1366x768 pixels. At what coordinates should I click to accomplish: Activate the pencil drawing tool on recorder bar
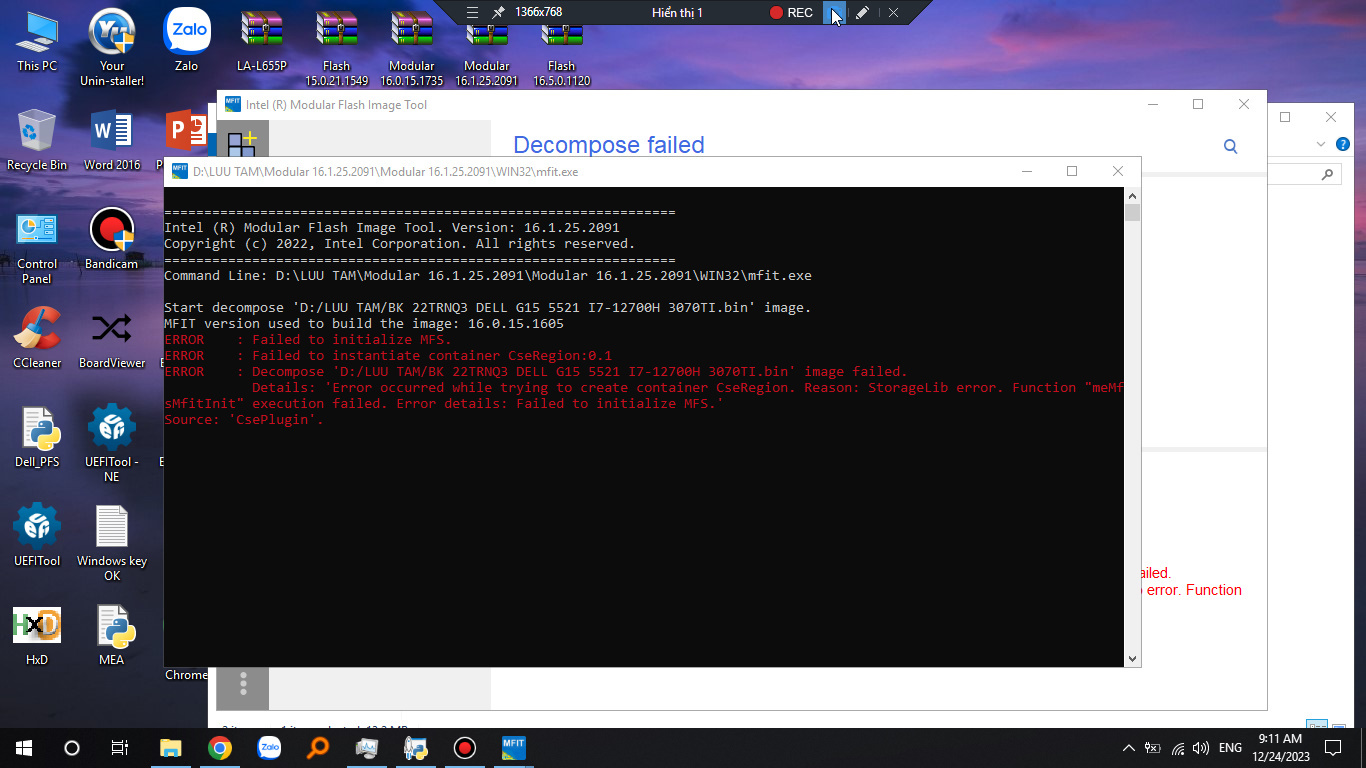tap(862, 13)
